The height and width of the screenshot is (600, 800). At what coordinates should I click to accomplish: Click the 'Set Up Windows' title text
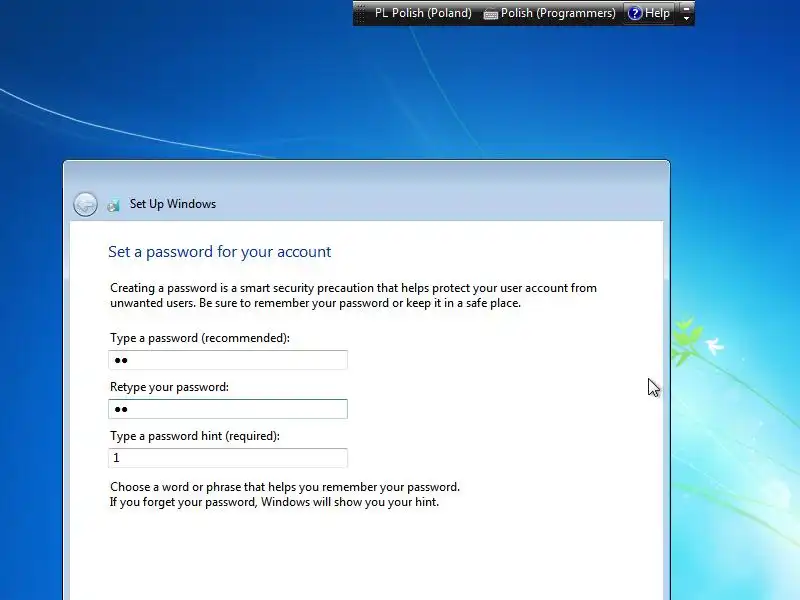(173, 204)
